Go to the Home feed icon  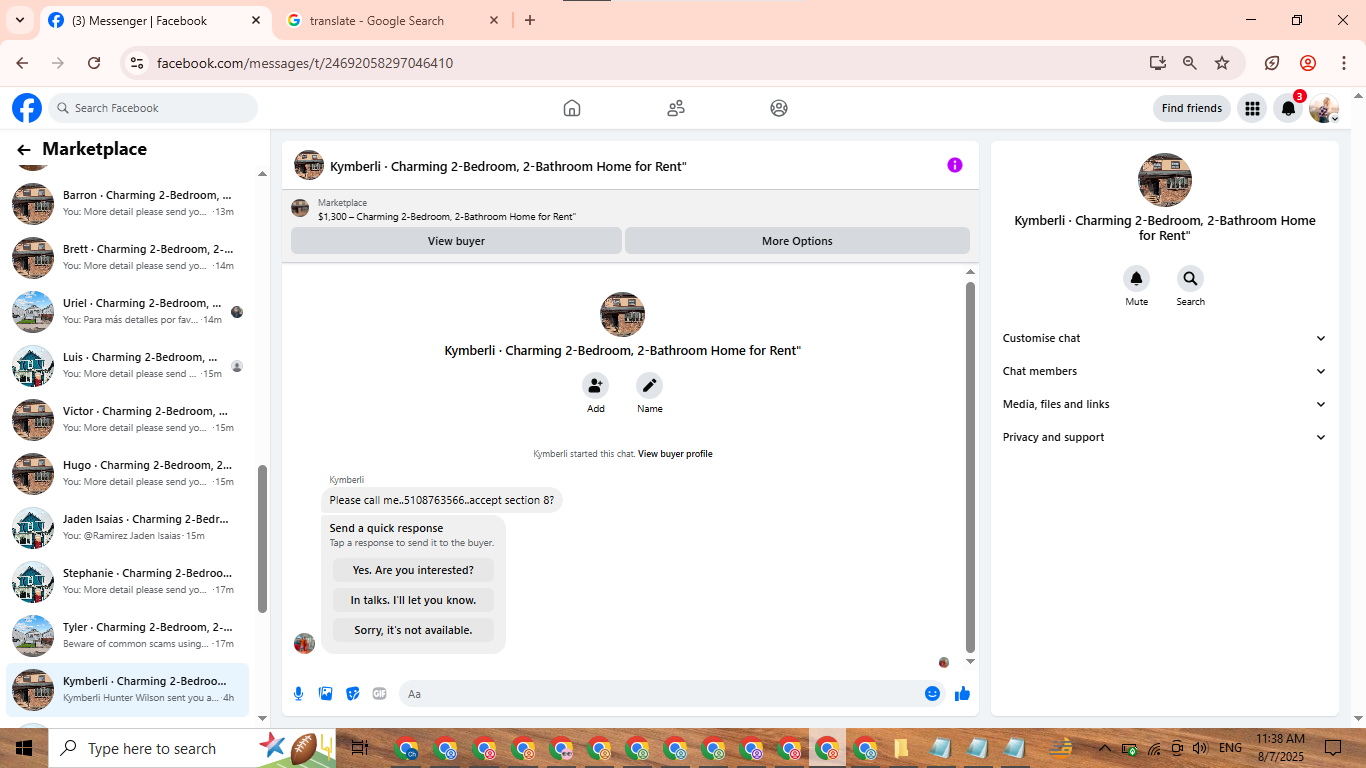[572, 108]
